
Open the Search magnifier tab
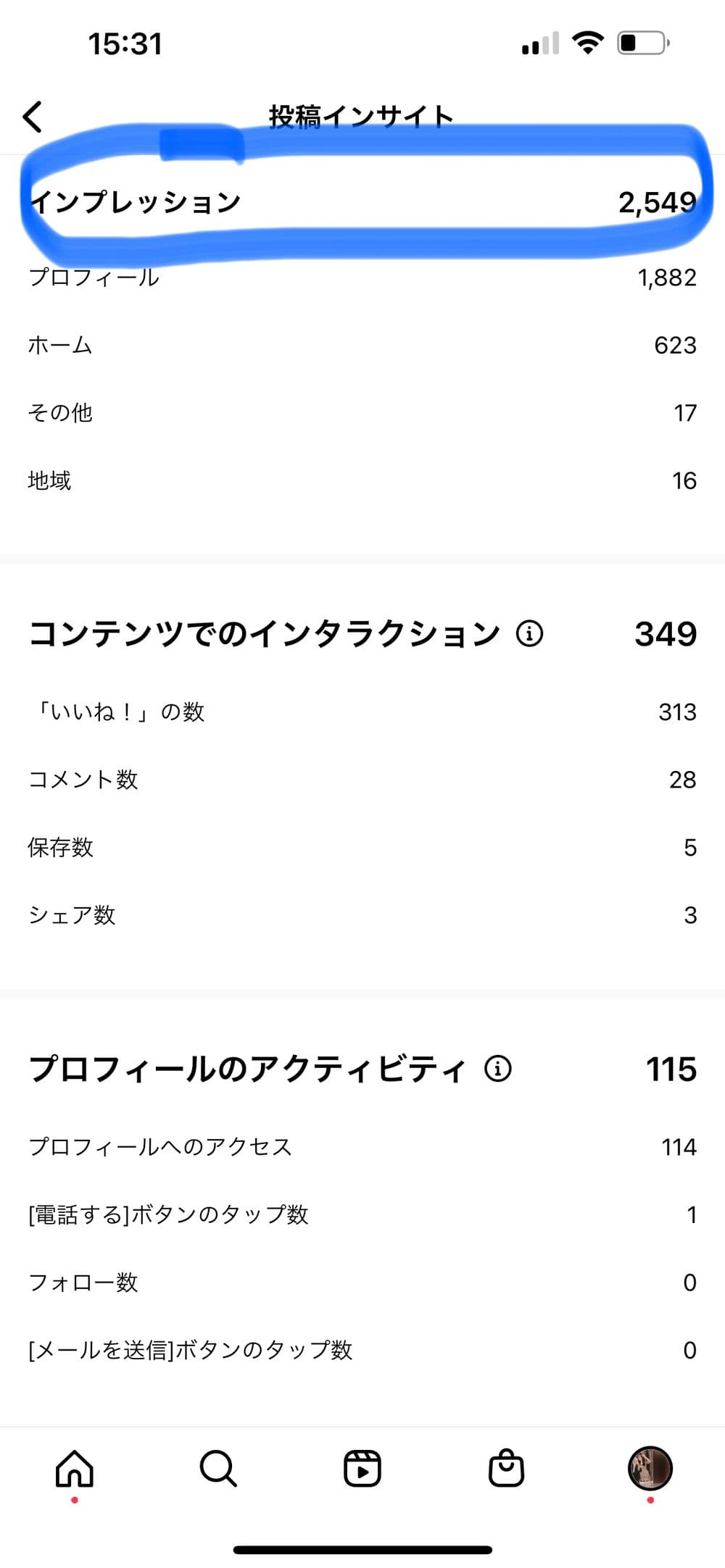(x=217, y=1469)
